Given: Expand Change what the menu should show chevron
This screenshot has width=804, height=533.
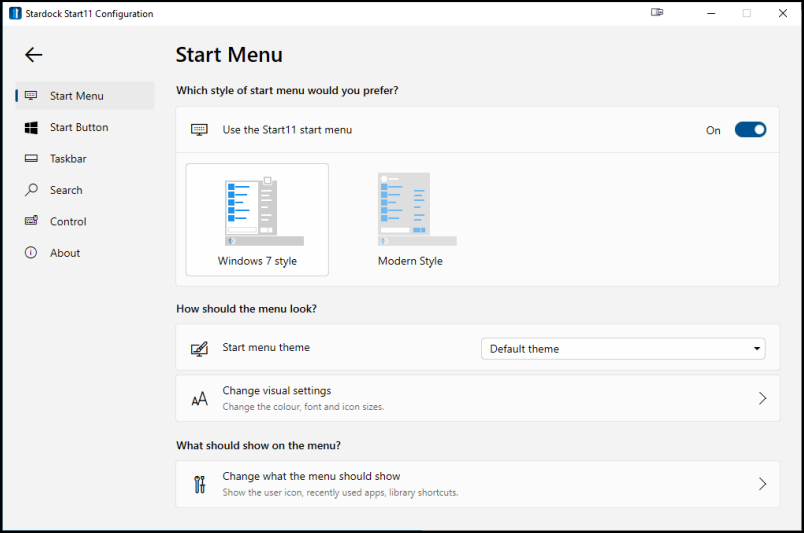Looking at the screenshot, I should 762,484.
